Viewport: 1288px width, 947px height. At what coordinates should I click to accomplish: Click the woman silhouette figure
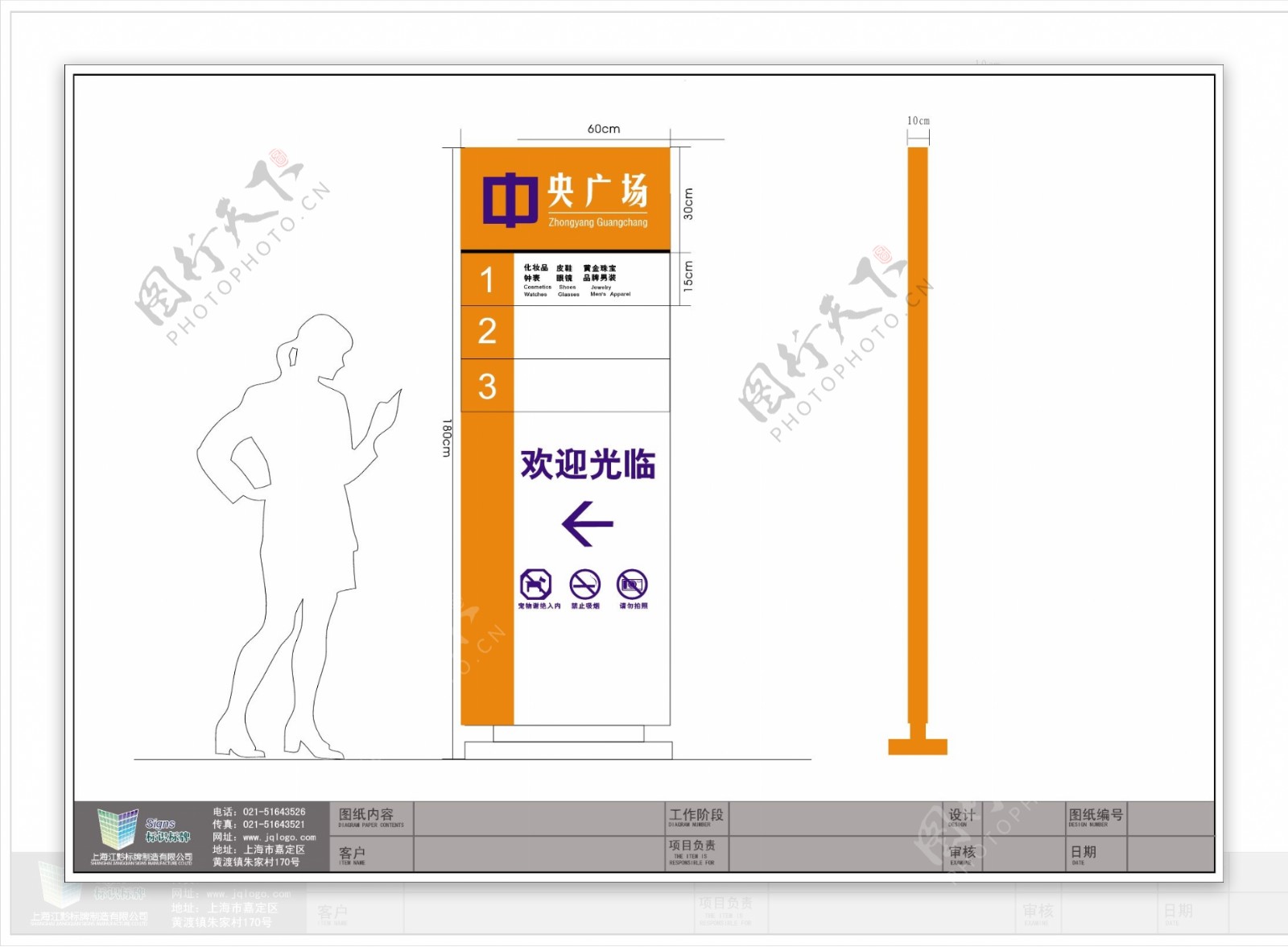[x=301, y=536]
